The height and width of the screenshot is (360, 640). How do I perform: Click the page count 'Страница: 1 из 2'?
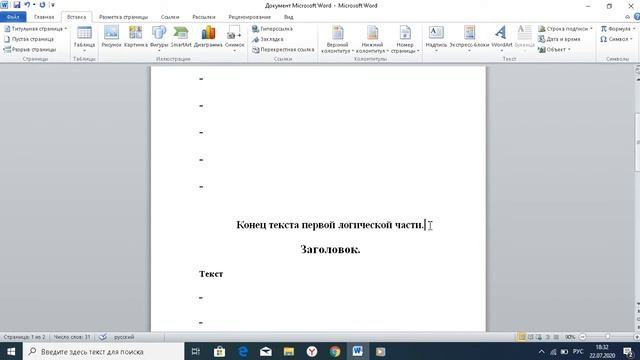click(24, 337)
